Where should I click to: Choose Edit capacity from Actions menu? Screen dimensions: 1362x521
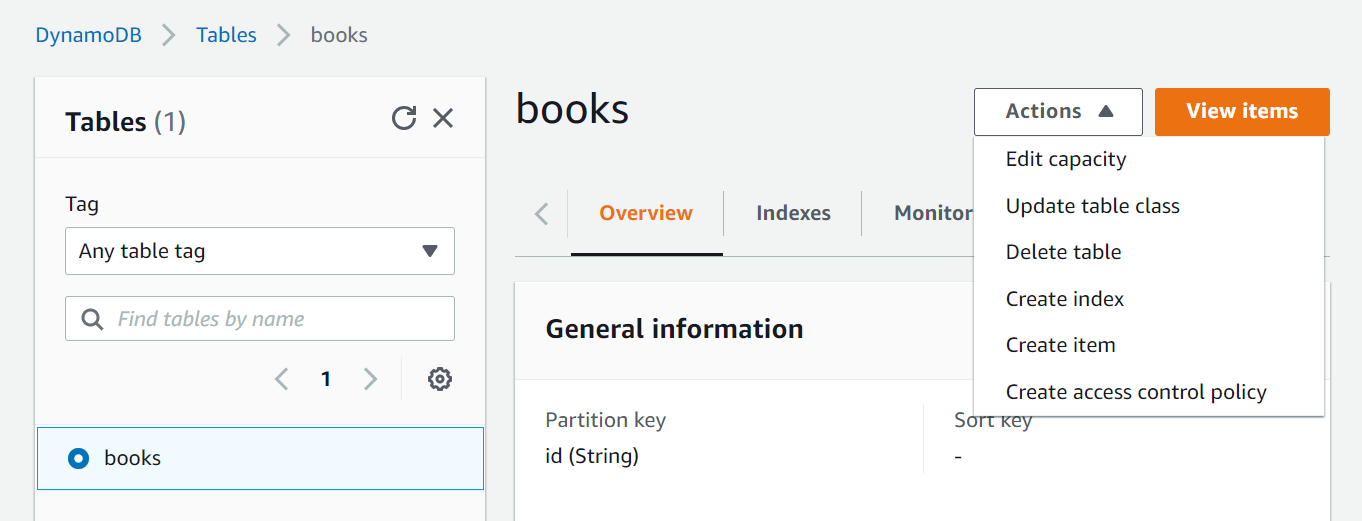click(1066, 159)
